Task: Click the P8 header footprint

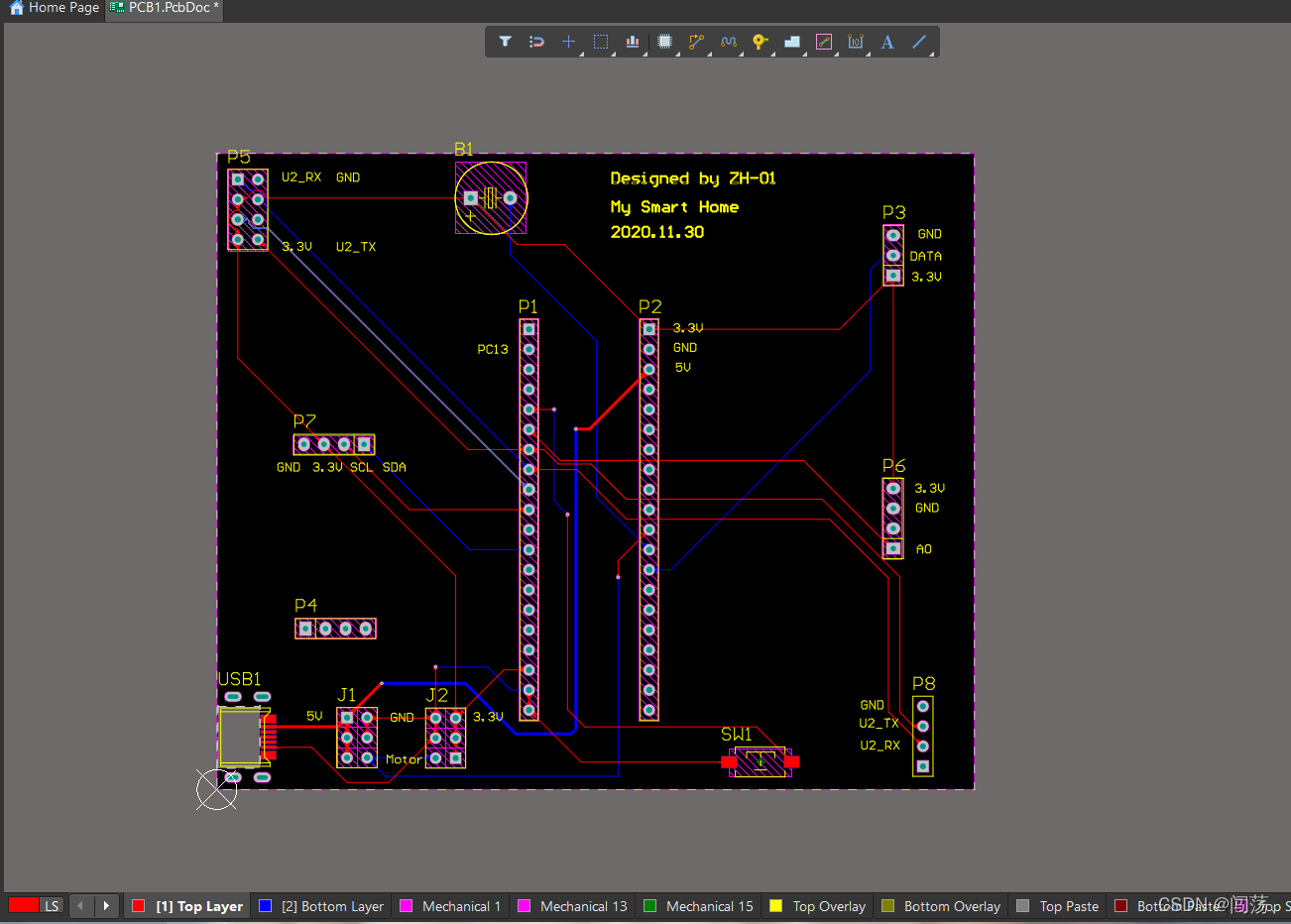Action: click(922, 736)
